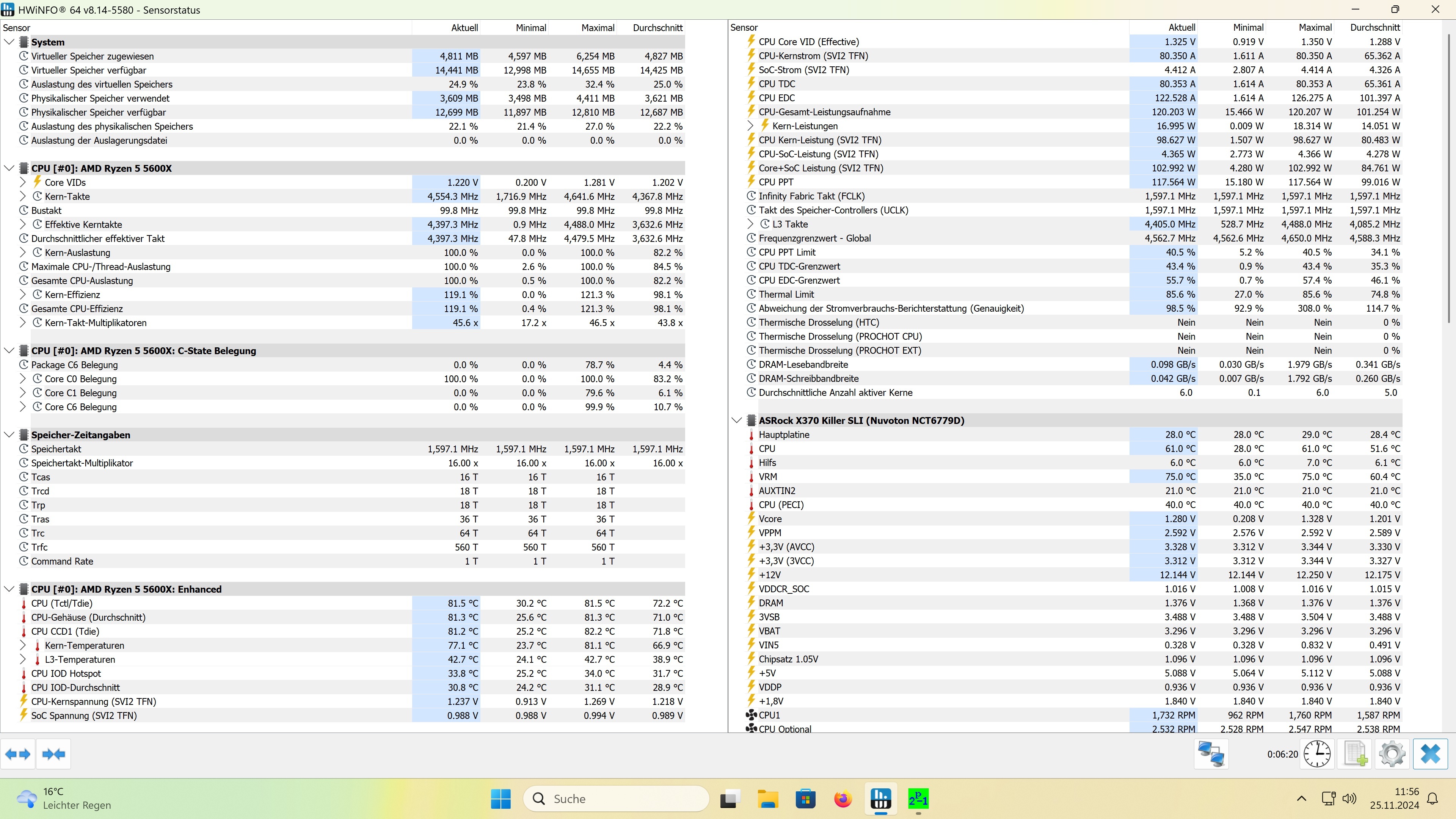
Task: Click the Bustakt clock icon
Action: coord(24,210)
